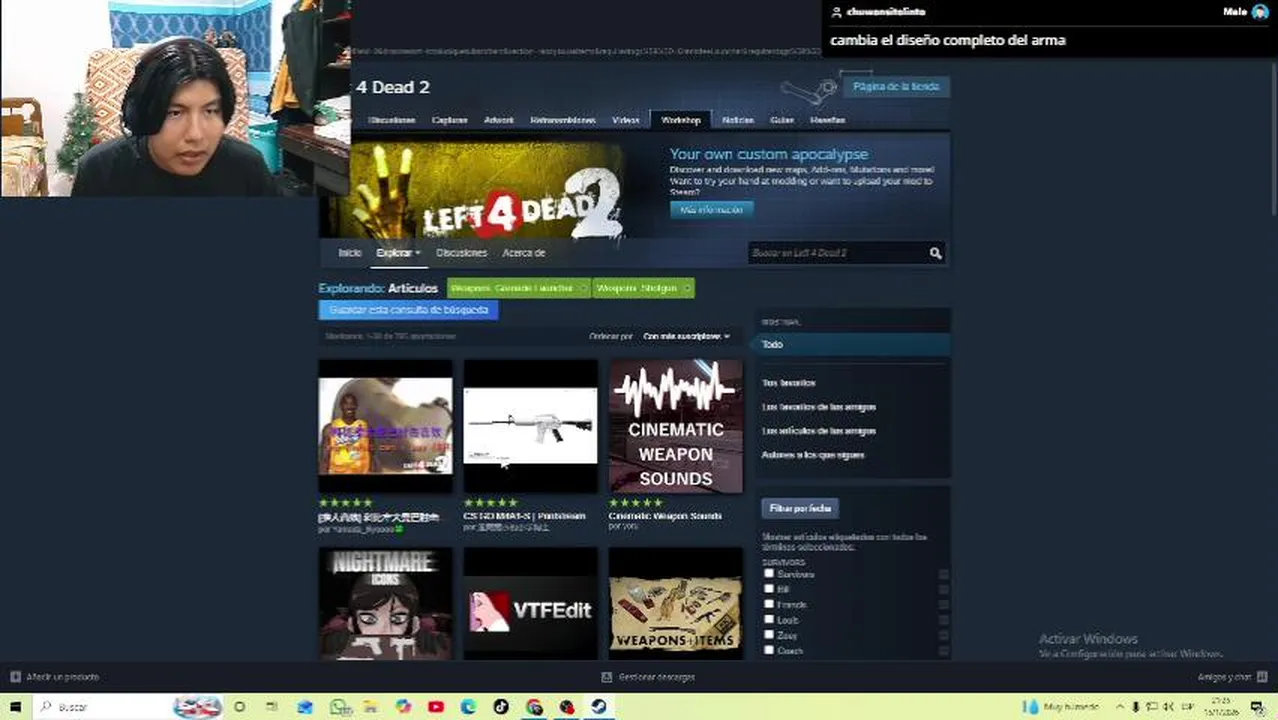1278x720 pixels.
Task: Click the add product plus icon
Action: point(15,677)
